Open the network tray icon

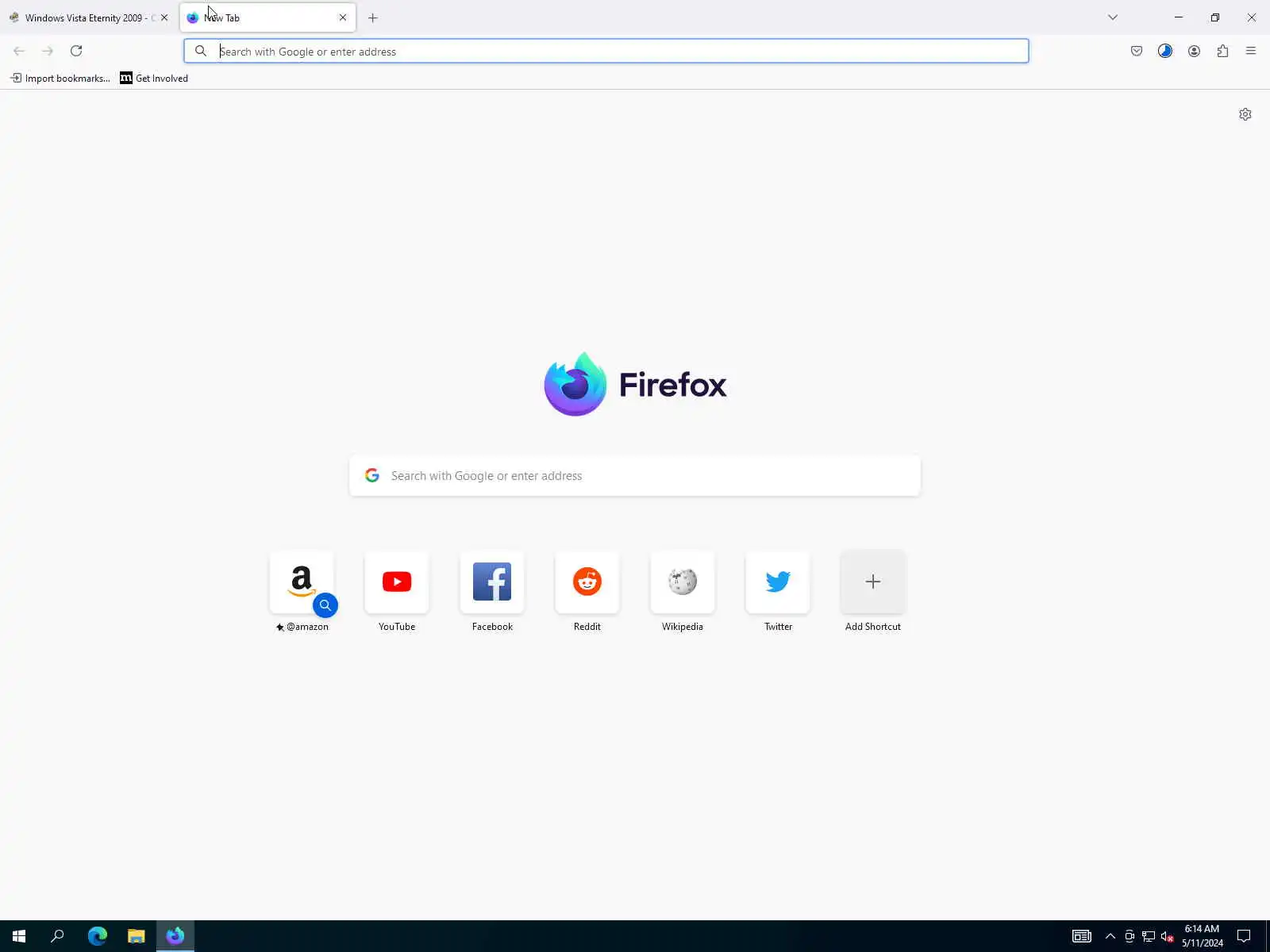(x=1149, y=936)
